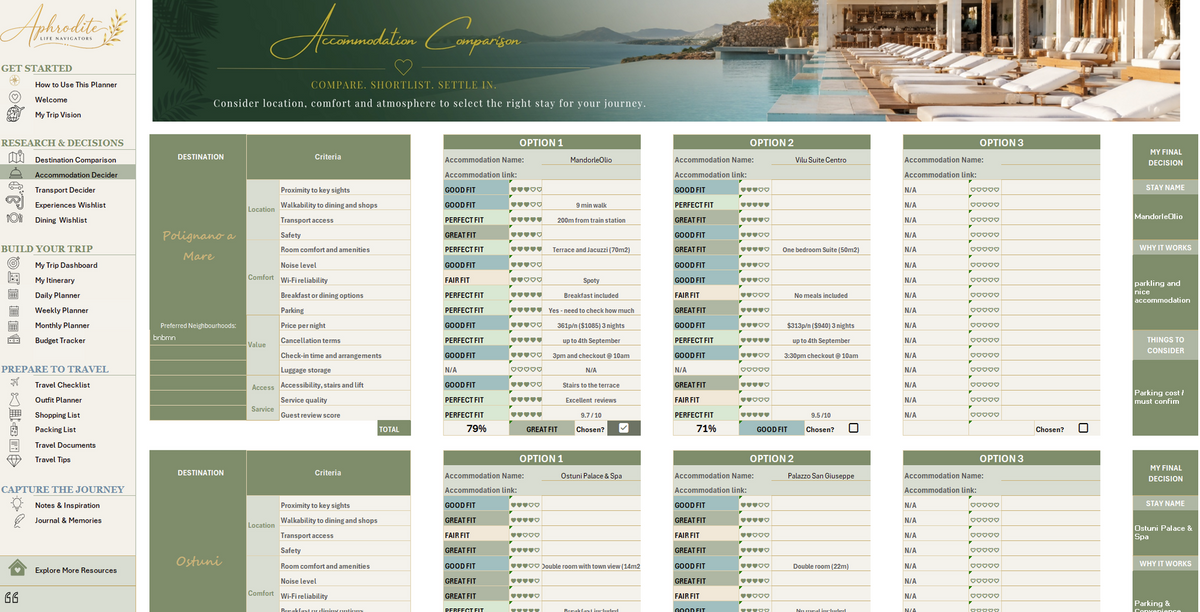1200x612 pixels.
Task: Click the empty Accommodation Name field for Poligano Option 3
Action: click(x=1050, y=159)
